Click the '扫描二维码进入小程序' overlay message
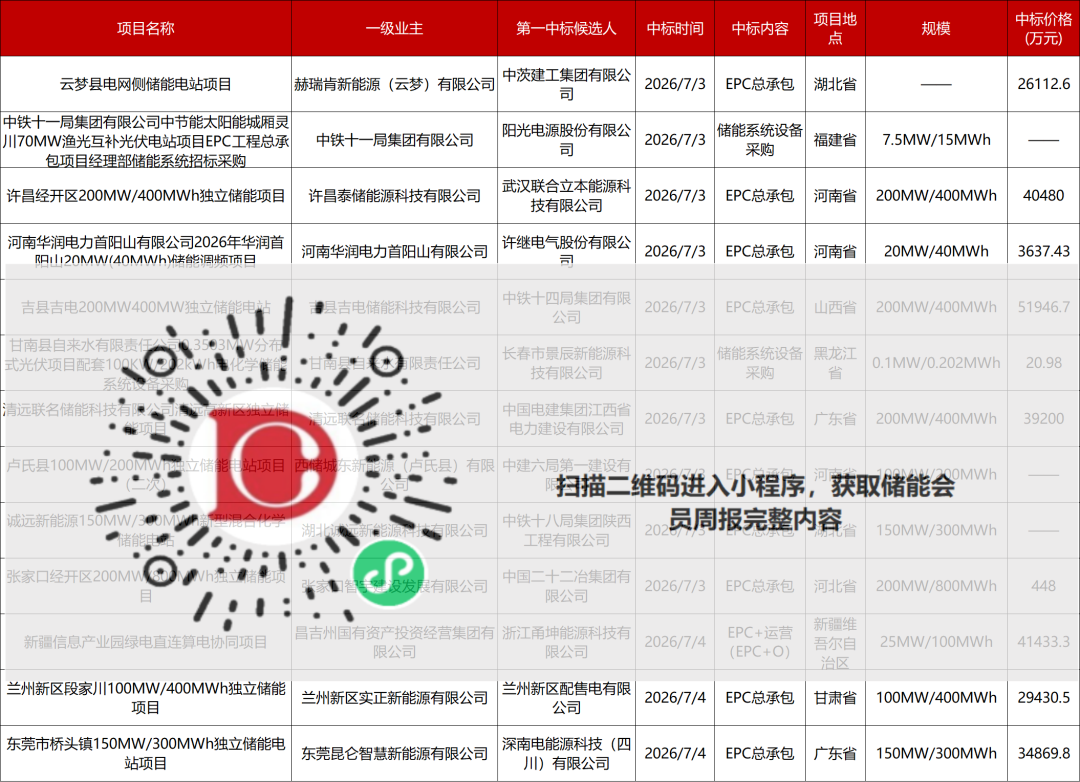The width and height of the screenshot is (1080, 782). 755,502
